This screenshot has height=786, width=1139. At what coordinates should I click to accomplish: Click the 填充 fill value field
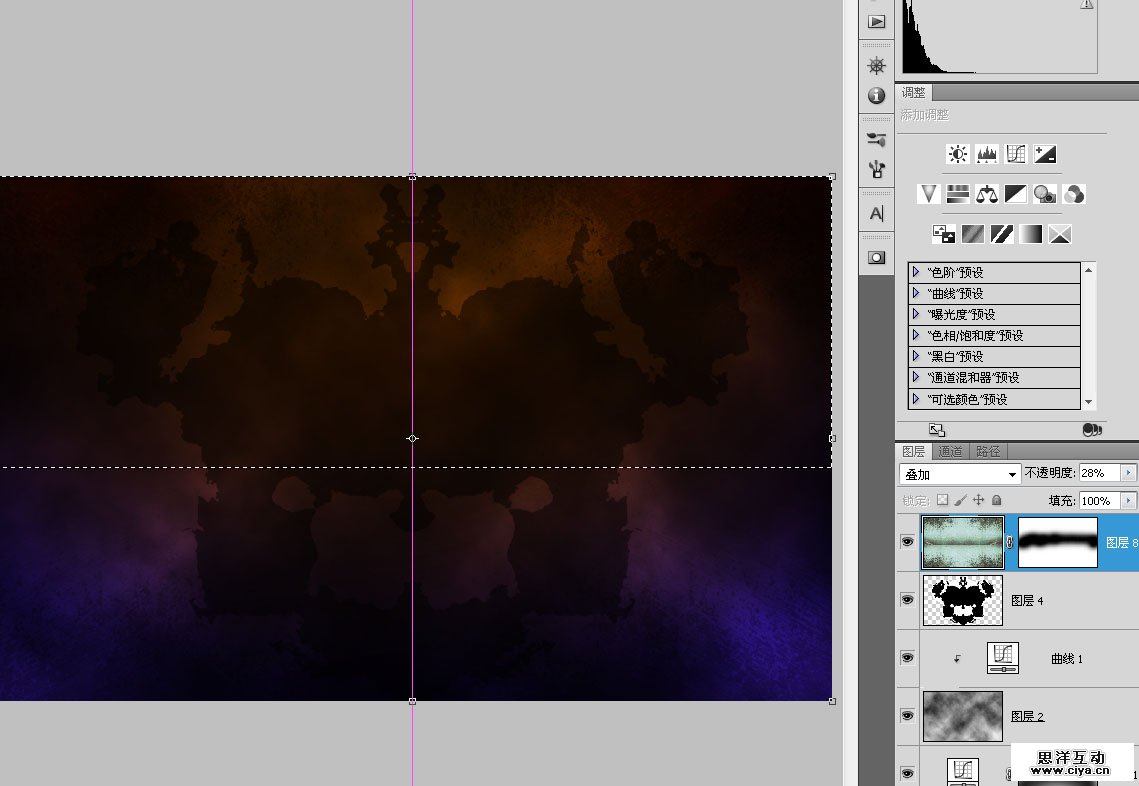(1096, 500)
